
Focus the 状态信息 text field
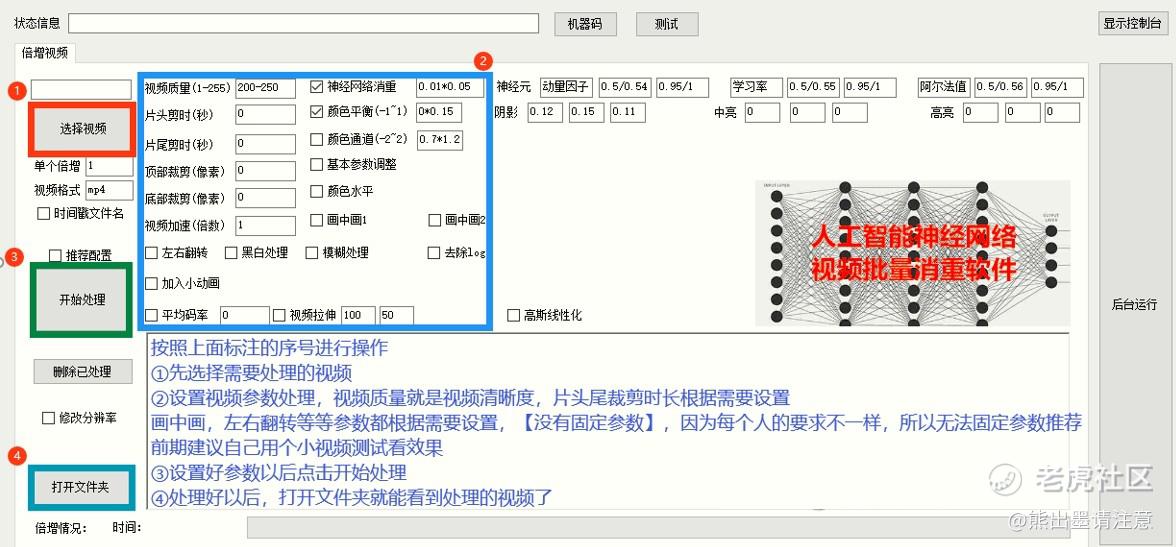pyautogui.click(x=303, y=23)
